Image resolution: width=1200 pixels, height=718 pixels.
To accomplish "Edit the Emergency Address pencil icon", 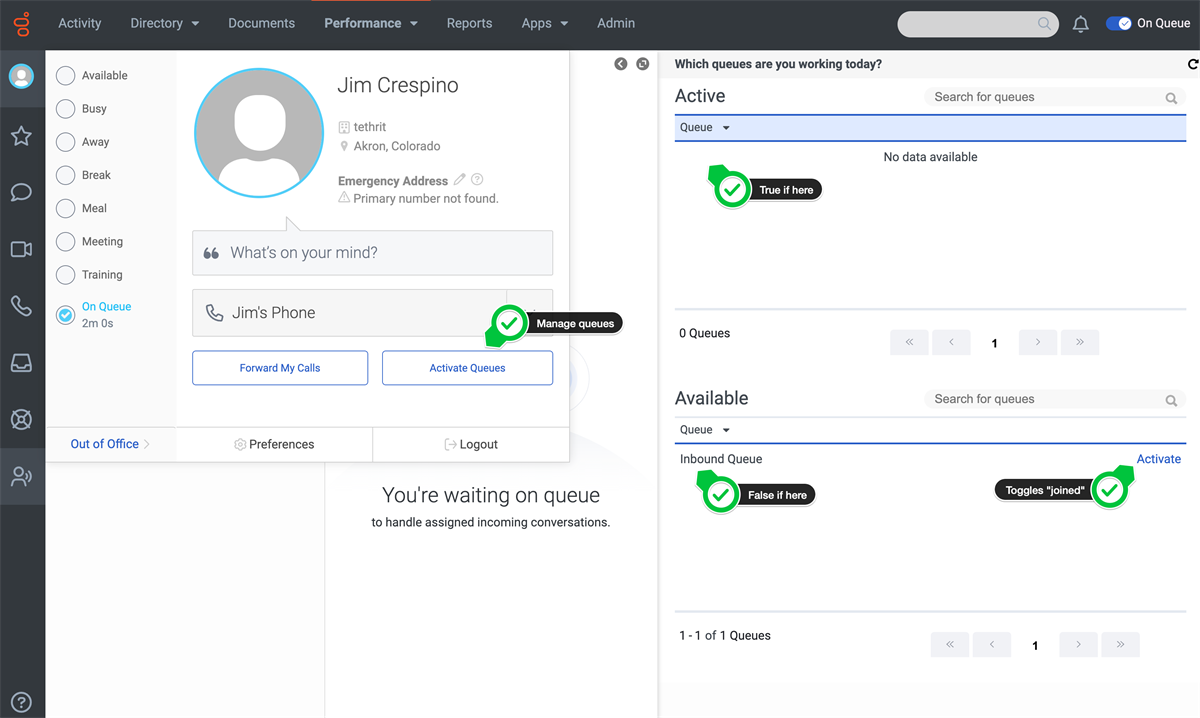I will 459,180.
